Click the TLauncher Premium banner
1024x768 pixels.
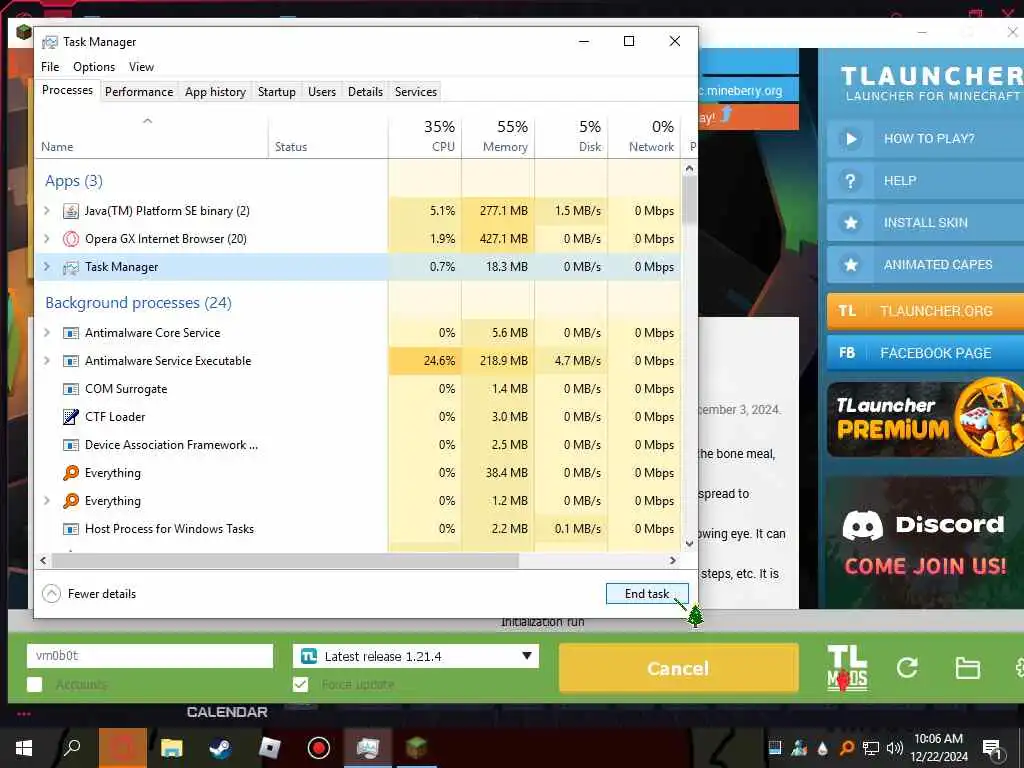pyautogui.click(x=925, y=419)
